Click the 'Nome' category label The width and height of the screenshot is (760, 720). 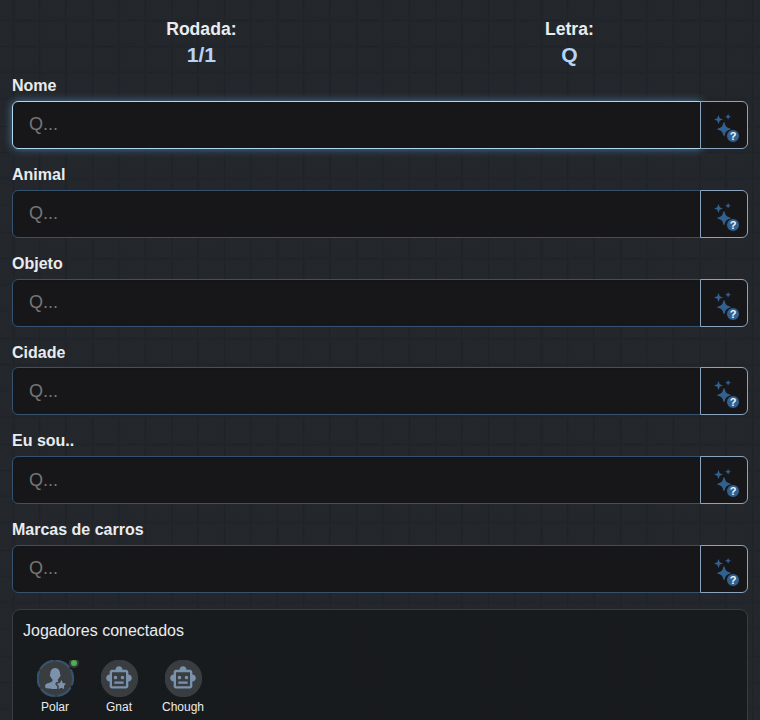(34, 85)
